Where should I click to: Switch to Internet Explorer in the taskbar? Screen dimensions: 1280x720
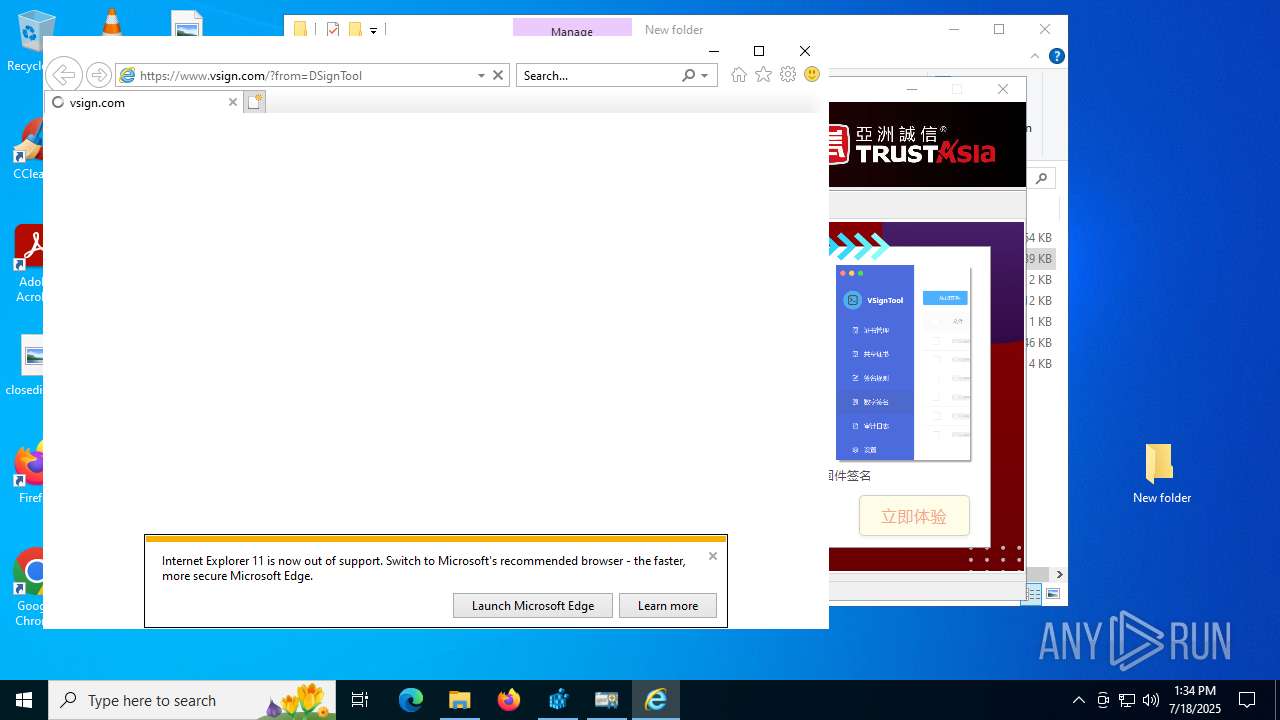(656, 700)
